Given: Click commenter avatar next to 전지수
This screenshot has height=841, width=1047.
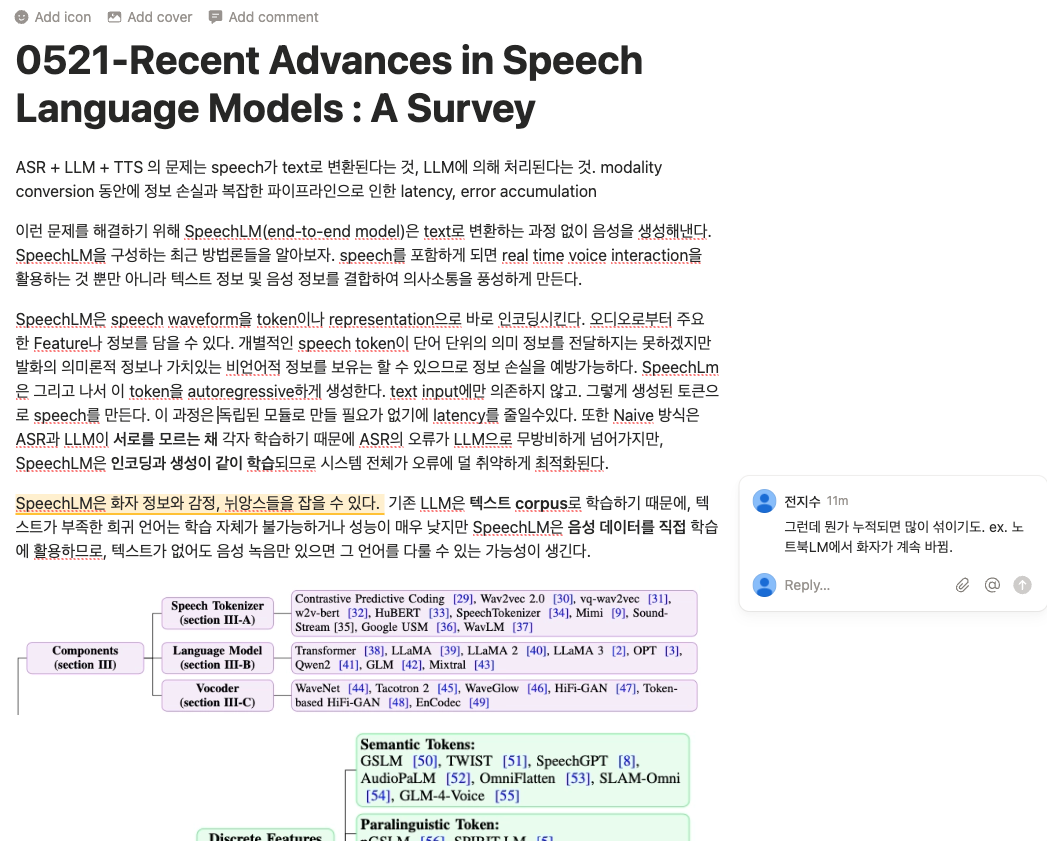Looking at the screenshot, I should (764, 501).
